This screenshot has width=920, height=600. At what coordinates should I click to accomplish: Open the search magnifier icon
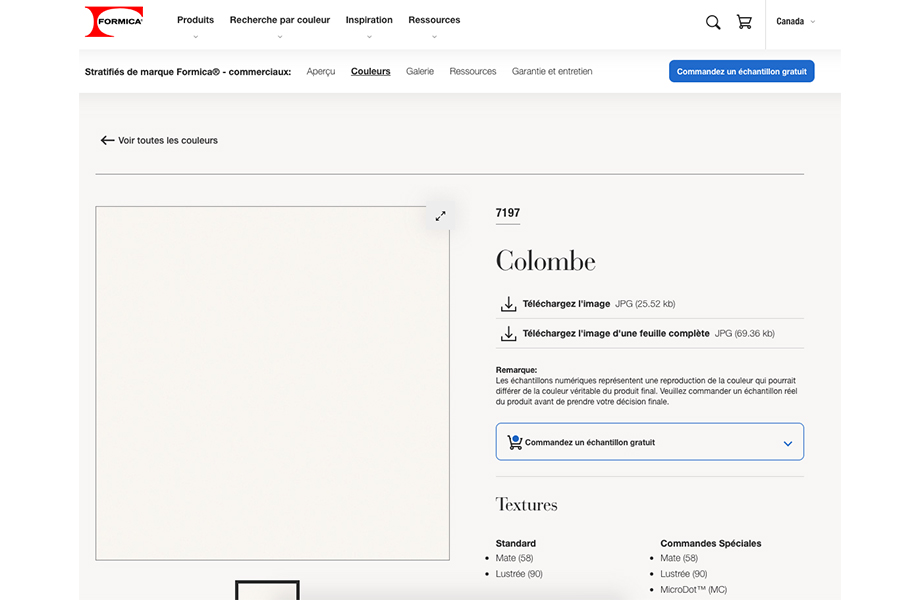pos(713,22)
